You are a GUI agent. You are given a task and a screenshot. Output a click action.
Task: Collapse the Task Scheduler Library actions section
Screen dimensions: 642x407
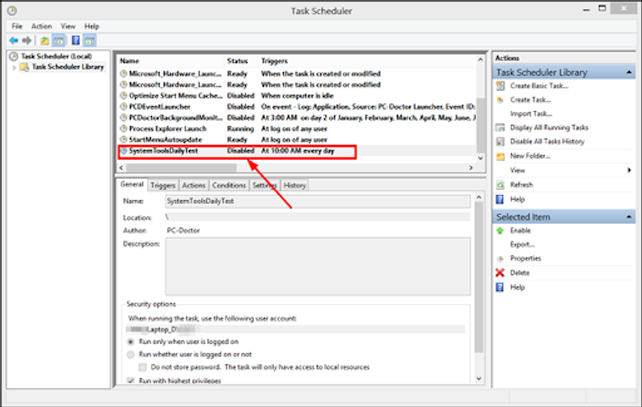pyautogui.click(x=629, y=72)
